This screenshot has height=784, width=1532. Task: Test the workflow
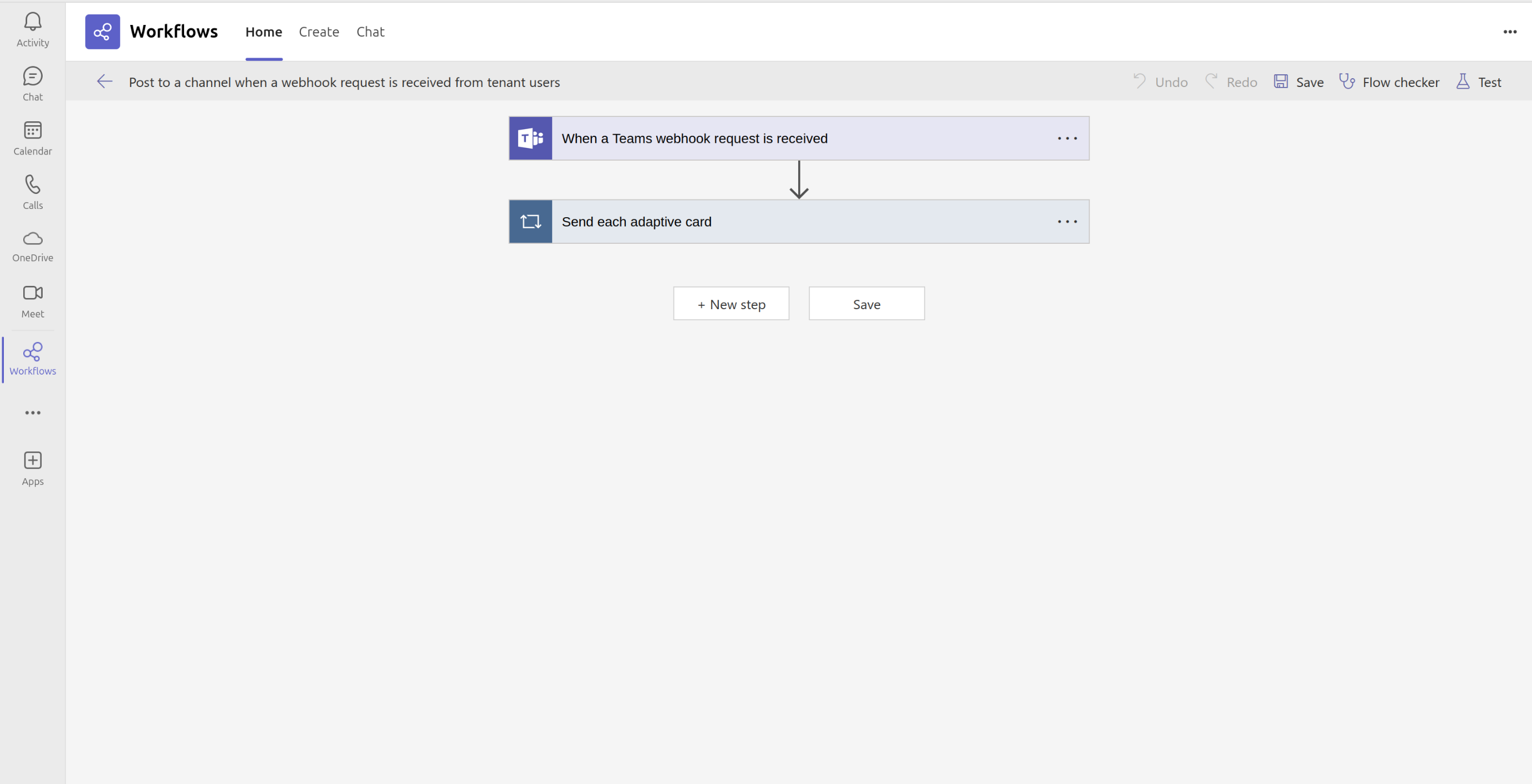click(1480, 81)
